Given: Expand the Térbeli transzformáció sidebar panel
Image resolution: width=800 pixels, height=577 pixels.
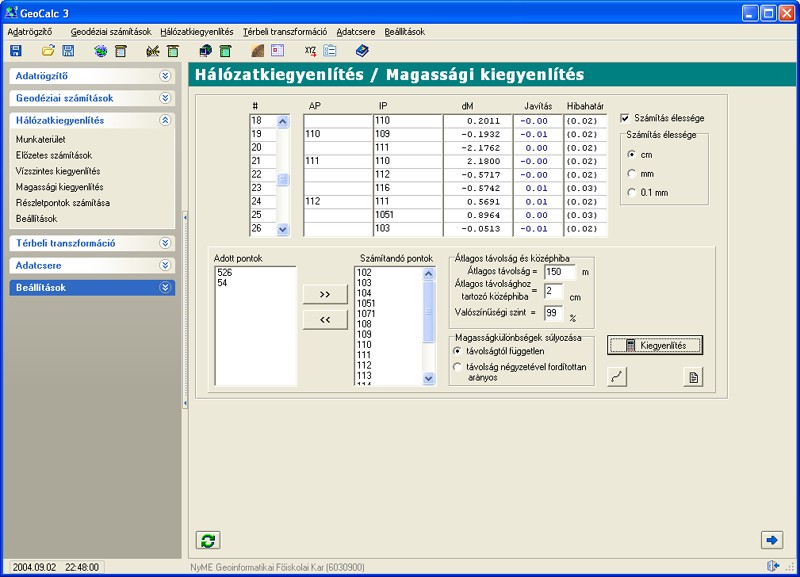Looking at the screenshot, I should 165,243.
